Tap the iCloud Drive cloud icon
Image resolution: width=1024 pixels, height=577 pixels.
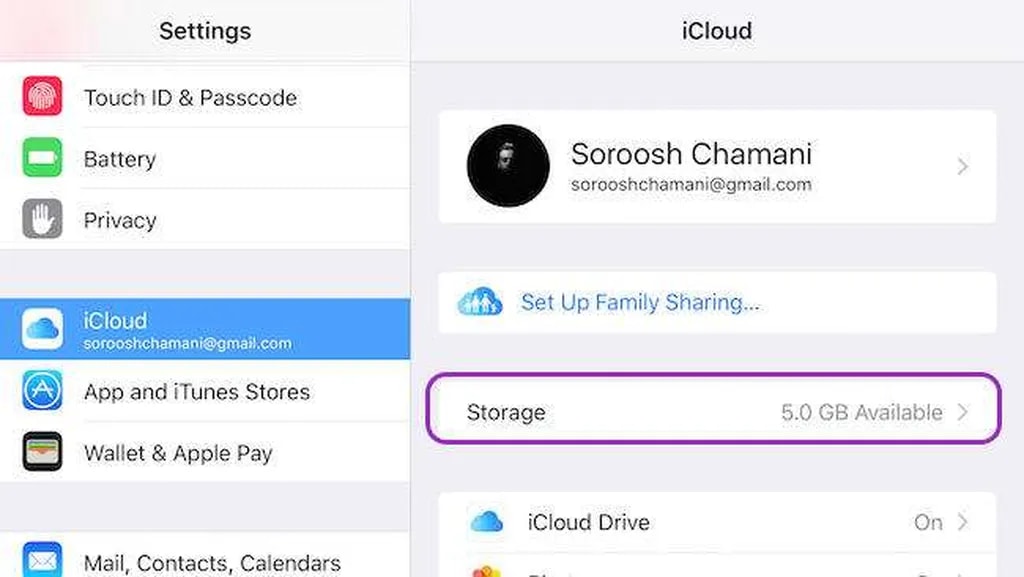pyautogui.click(x=487, y=522)
